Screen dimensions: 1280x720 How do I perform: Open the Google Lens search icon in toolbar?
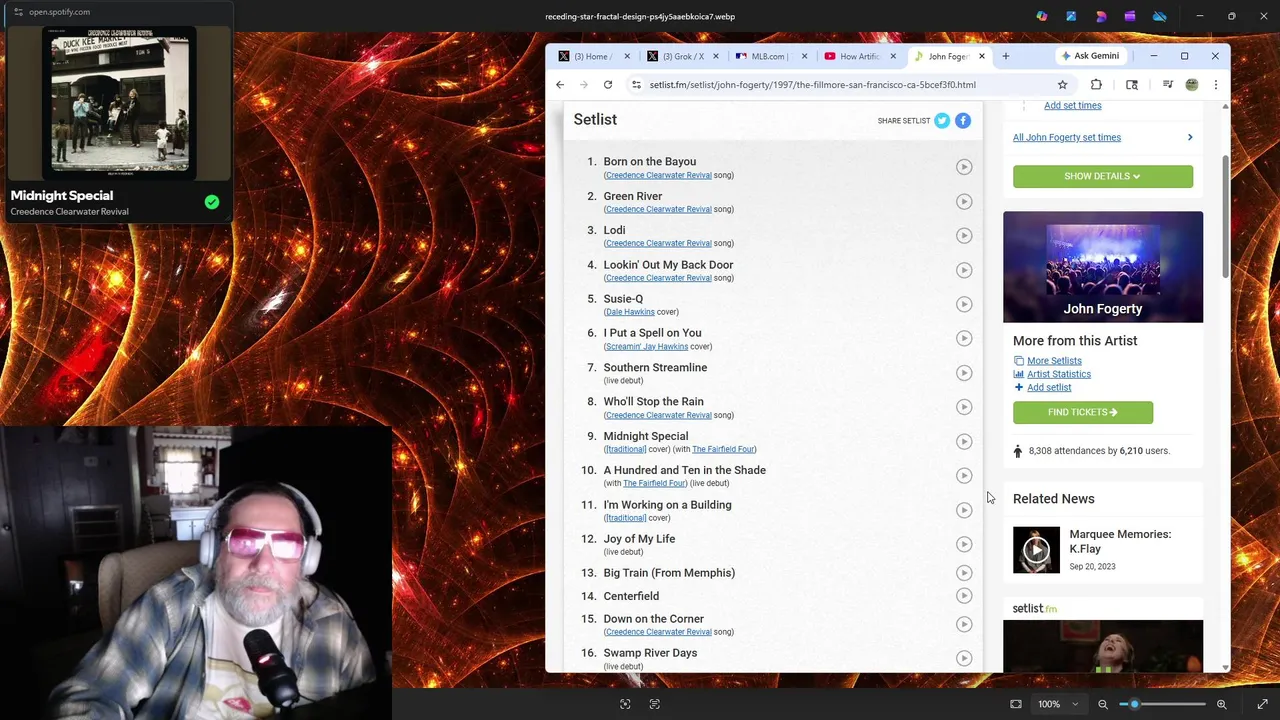click(1132, 85)
